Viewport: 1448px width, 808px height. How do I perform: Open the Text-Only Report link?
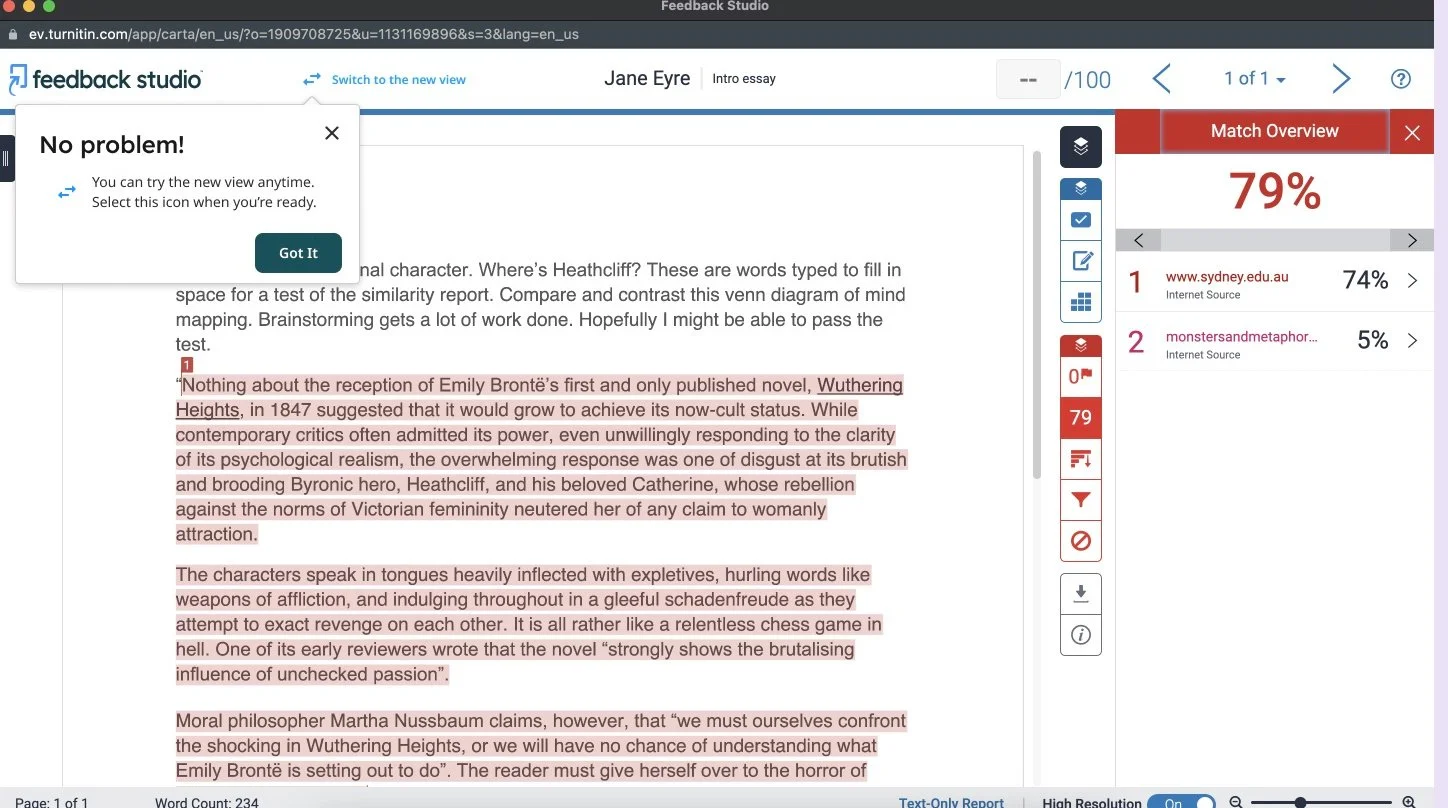[x=951, y=802]
